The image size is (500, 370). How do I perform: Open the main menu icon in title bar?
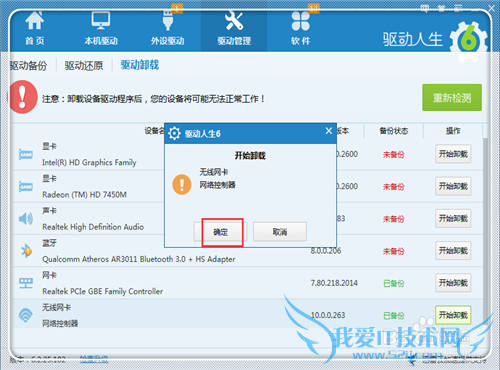tap(458, 8)
